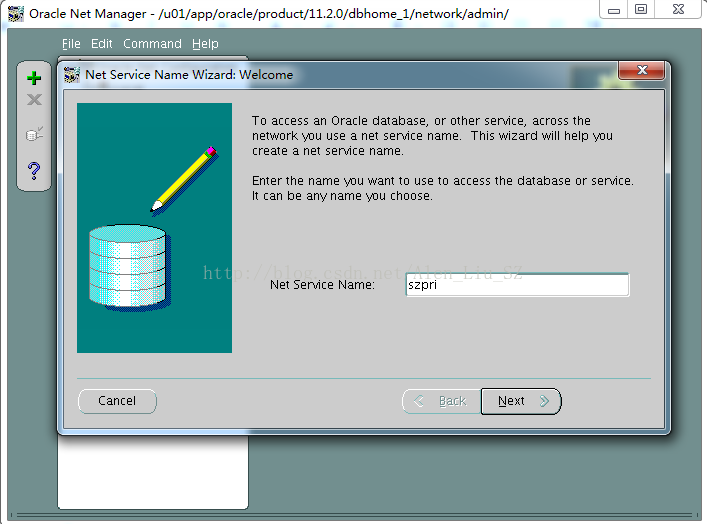Click the wizard dialog title icon
Image resolution: width=707 pixels, height=524 pixels.
click(72, 74)
